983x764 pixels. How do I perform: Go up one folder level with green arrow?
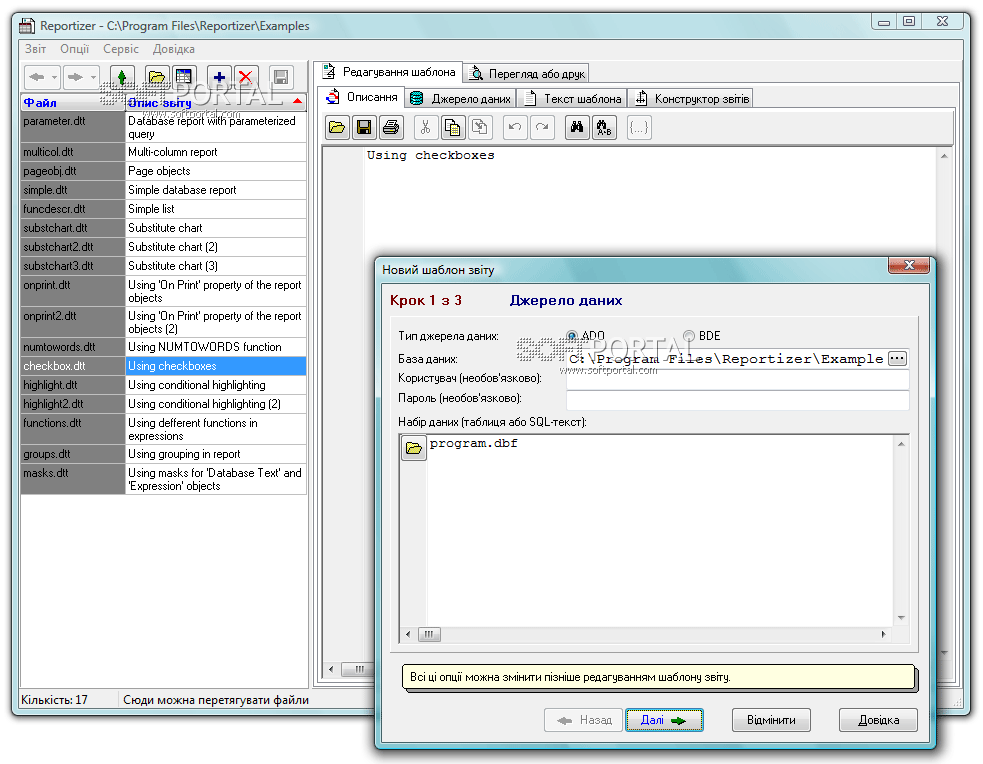[122, 77]
